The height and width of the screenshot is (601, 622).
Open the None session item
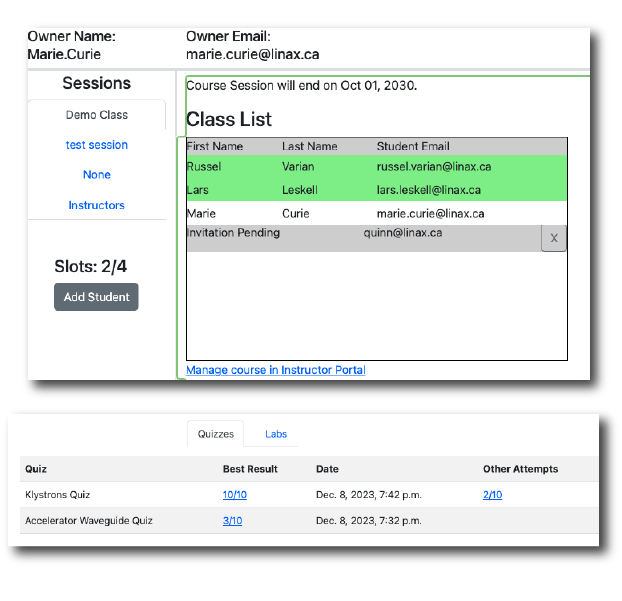click(x=97, y=175)
